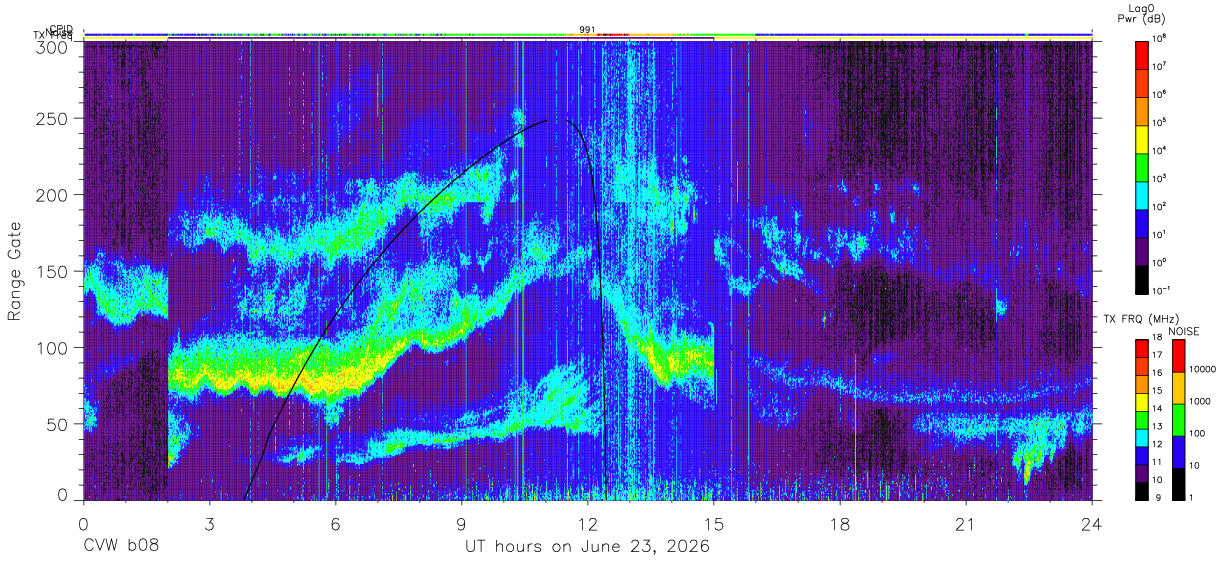This screenshot has width=1228, height=567.
Task: Click the '10000' label on the NOISE scale
Action: [x=1203, y=369]
